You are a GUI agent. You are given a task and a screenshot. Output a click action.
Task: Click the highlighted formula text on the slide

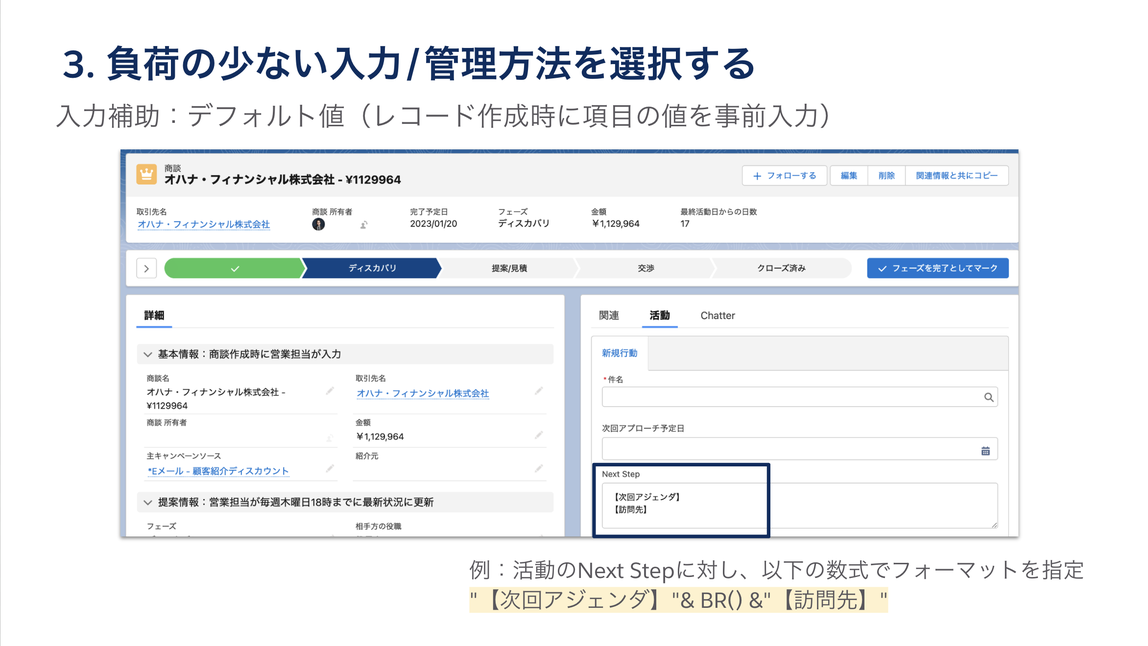[678, 600]
